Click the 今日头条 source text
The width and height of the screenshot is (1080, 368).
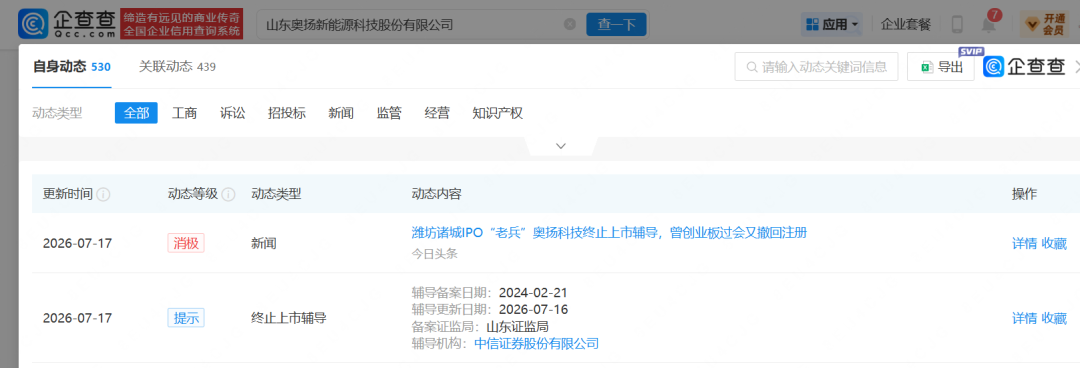click(x=435, y=254)
